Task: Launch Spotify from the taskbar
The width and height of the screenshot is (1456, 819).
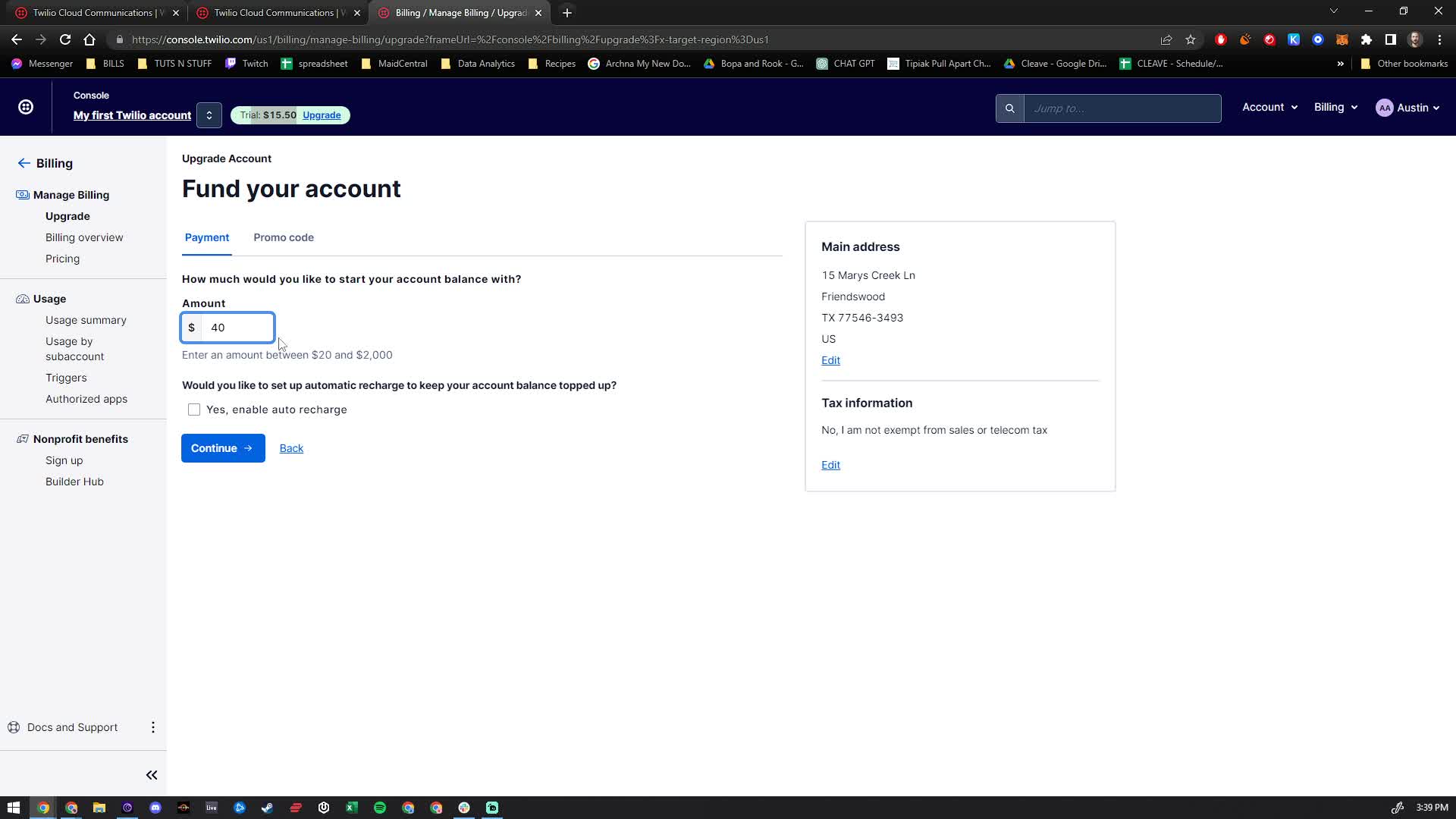Action: 380,808
